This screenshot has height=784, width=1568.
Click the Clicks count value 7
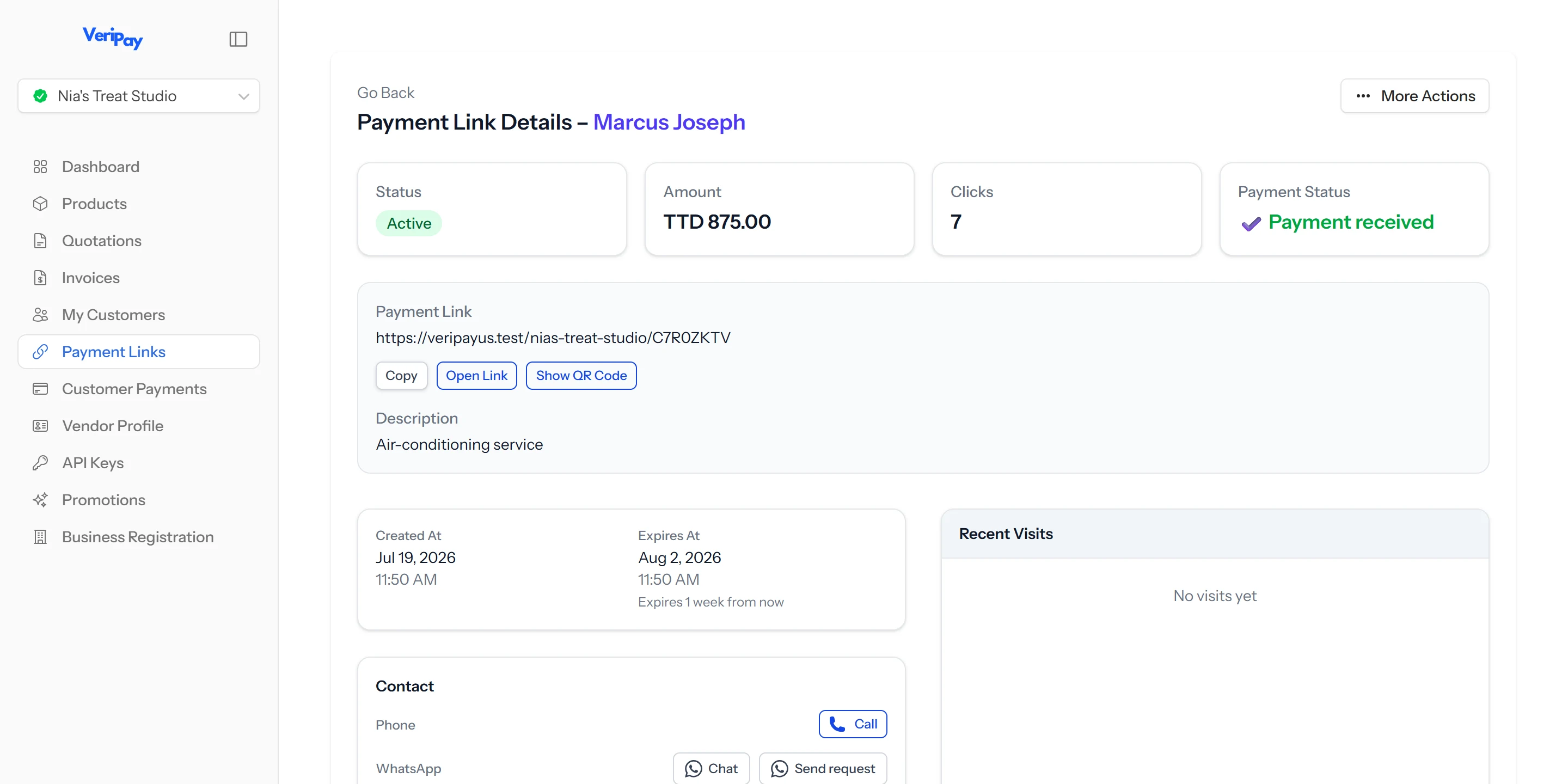tap(955, 222)
